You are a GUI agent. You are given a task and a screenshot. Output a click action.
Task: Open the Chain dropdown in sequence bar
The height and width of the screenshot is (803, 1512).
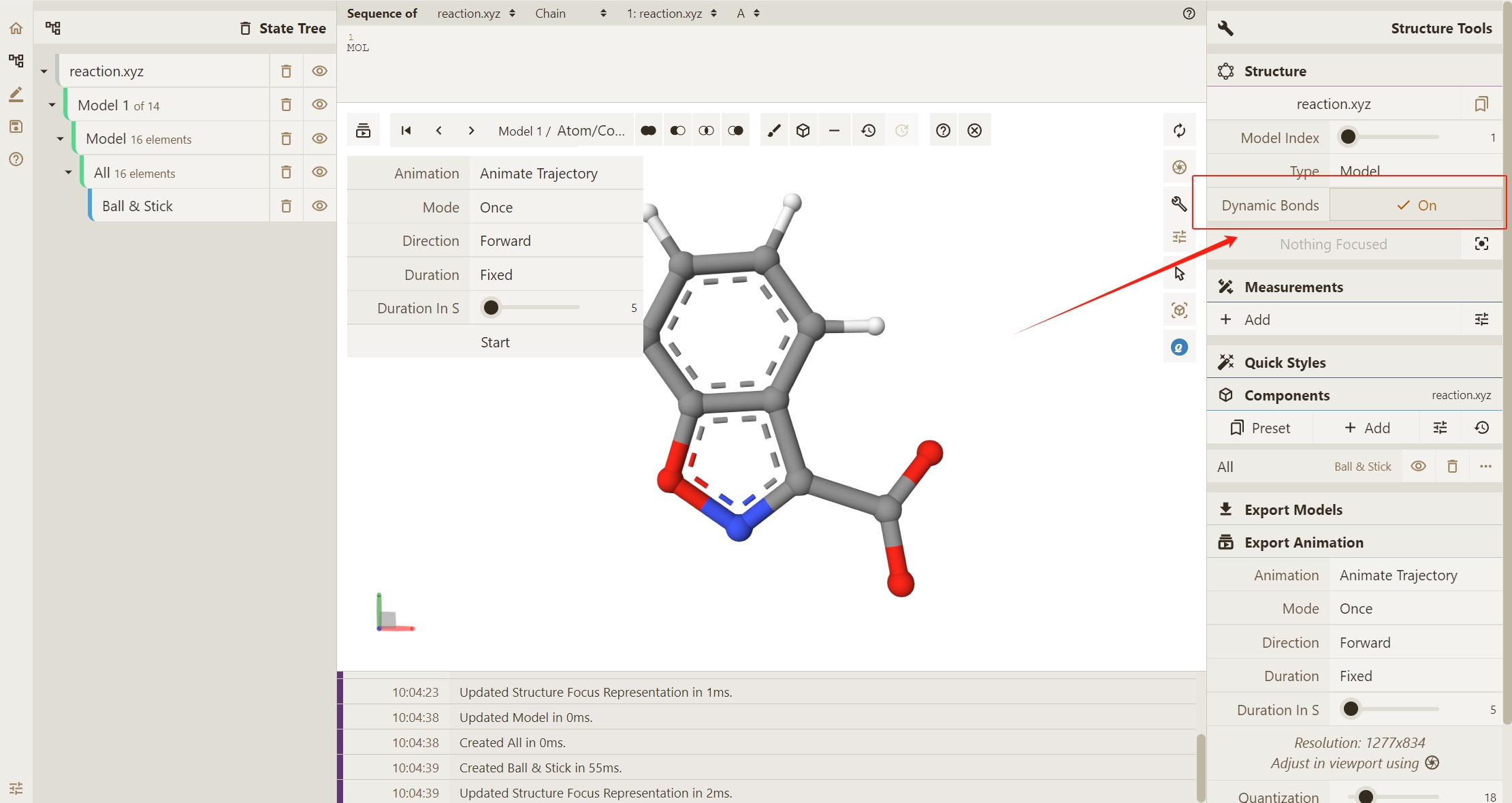click(570, 14)
